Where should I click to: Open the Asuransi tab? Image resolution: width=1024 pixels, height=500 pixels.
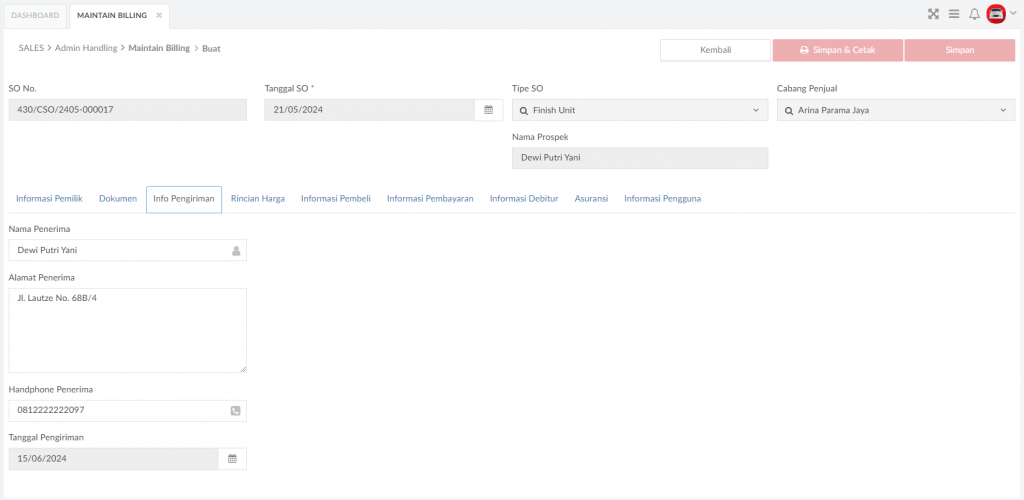click(x=591, y=199)
